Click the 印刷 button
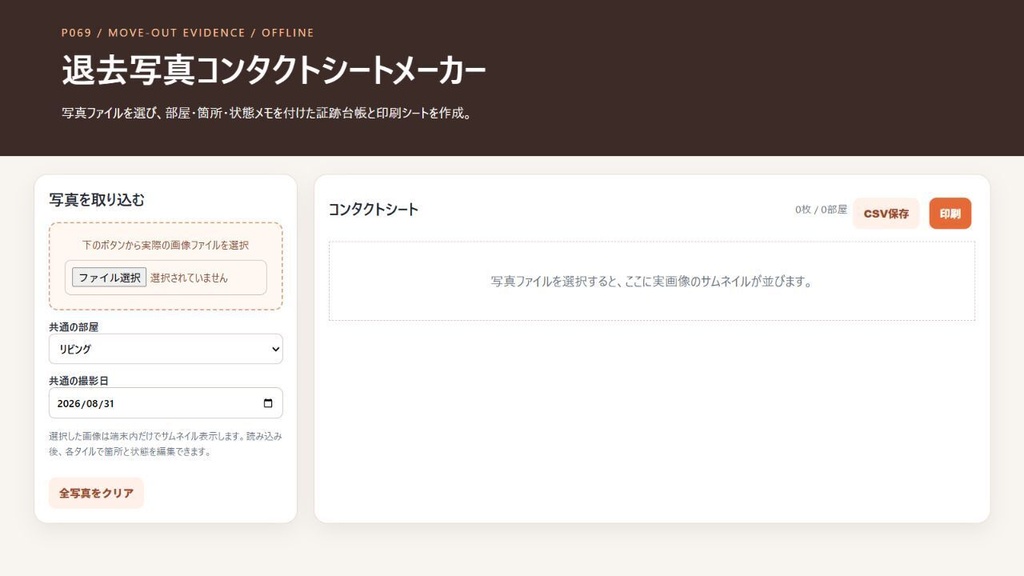Image resolution: width=1024 pixels, height=576 pixels. [950, 214]
